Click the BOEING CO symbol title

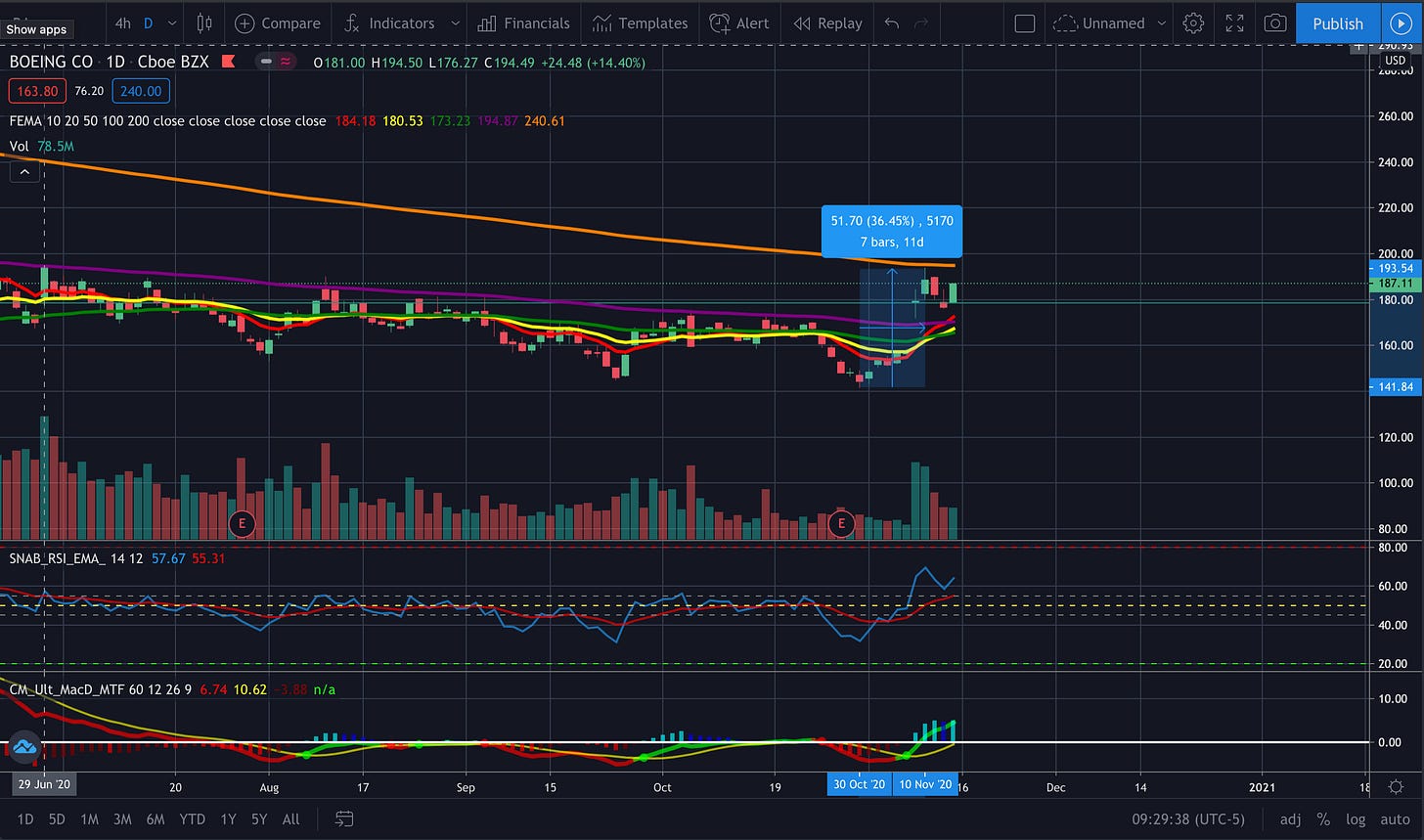[x=52, y=62]
